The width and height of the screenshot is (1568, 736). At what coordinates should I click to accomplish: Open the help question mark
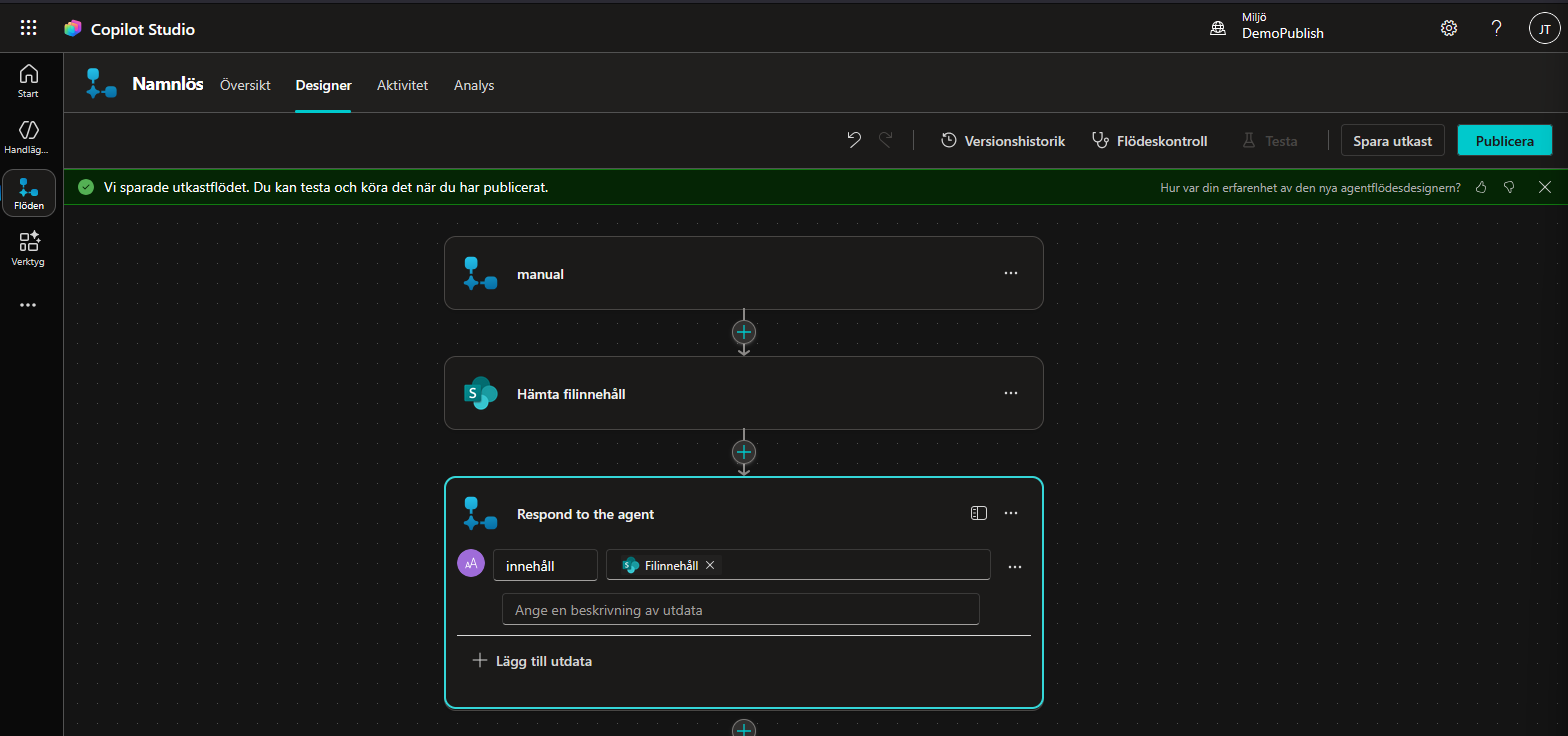(x=1497, y=28)
